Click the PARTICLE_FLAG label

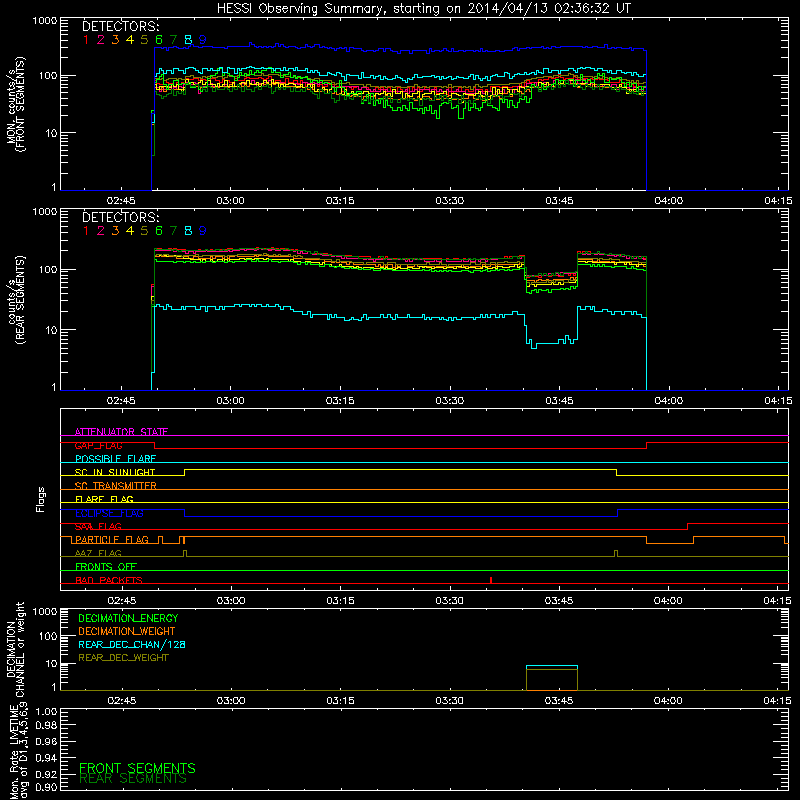pos(112,540)
